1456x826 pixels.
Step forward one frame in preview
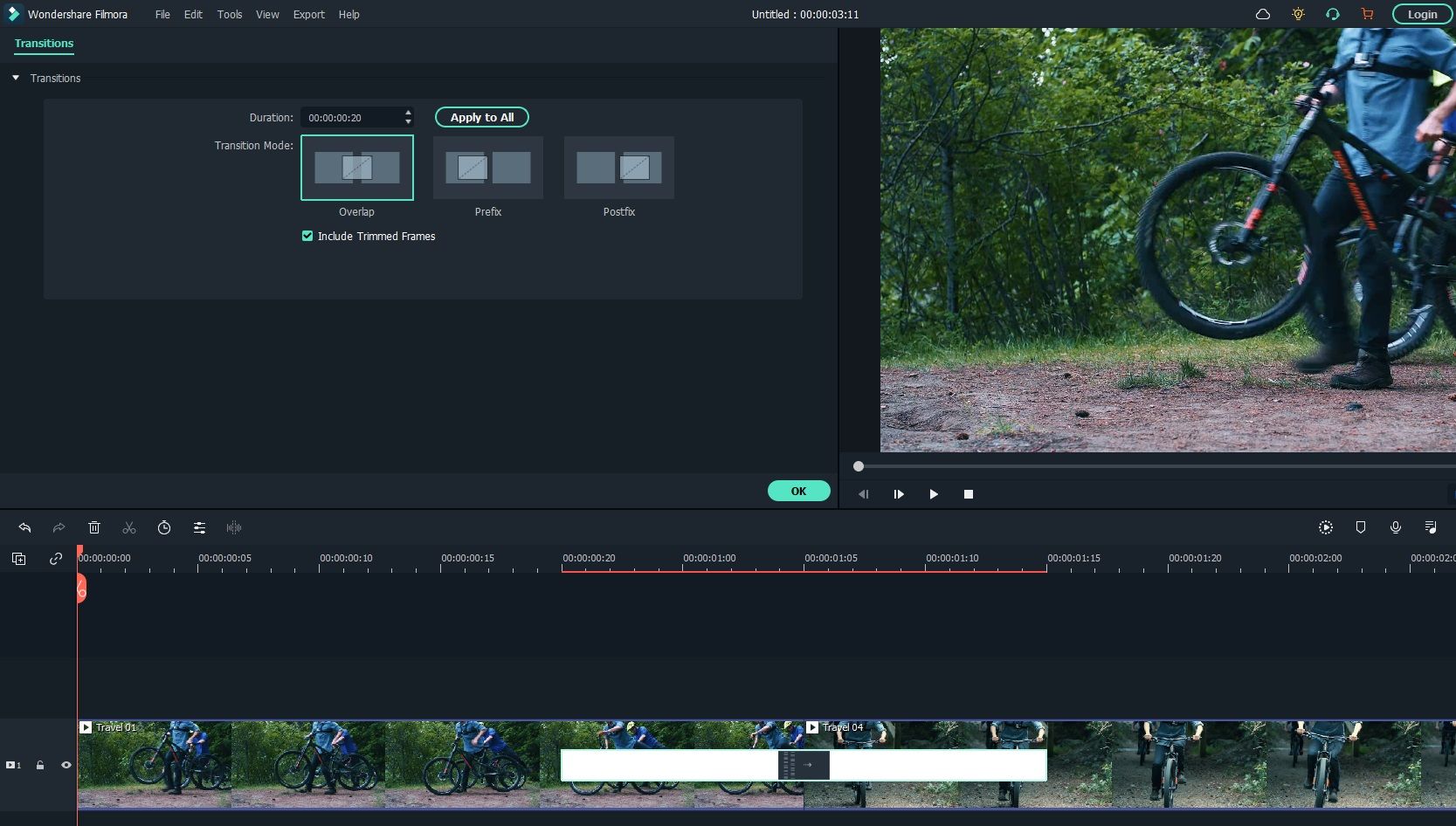click(x=899, y=494)
